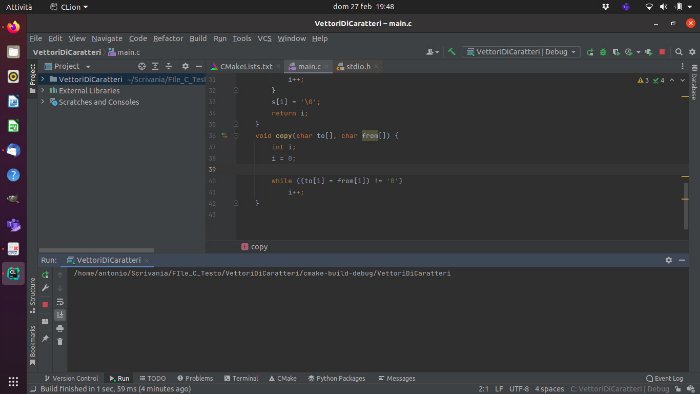
Task: Start debugging with the bug icon
Action: 603,52
